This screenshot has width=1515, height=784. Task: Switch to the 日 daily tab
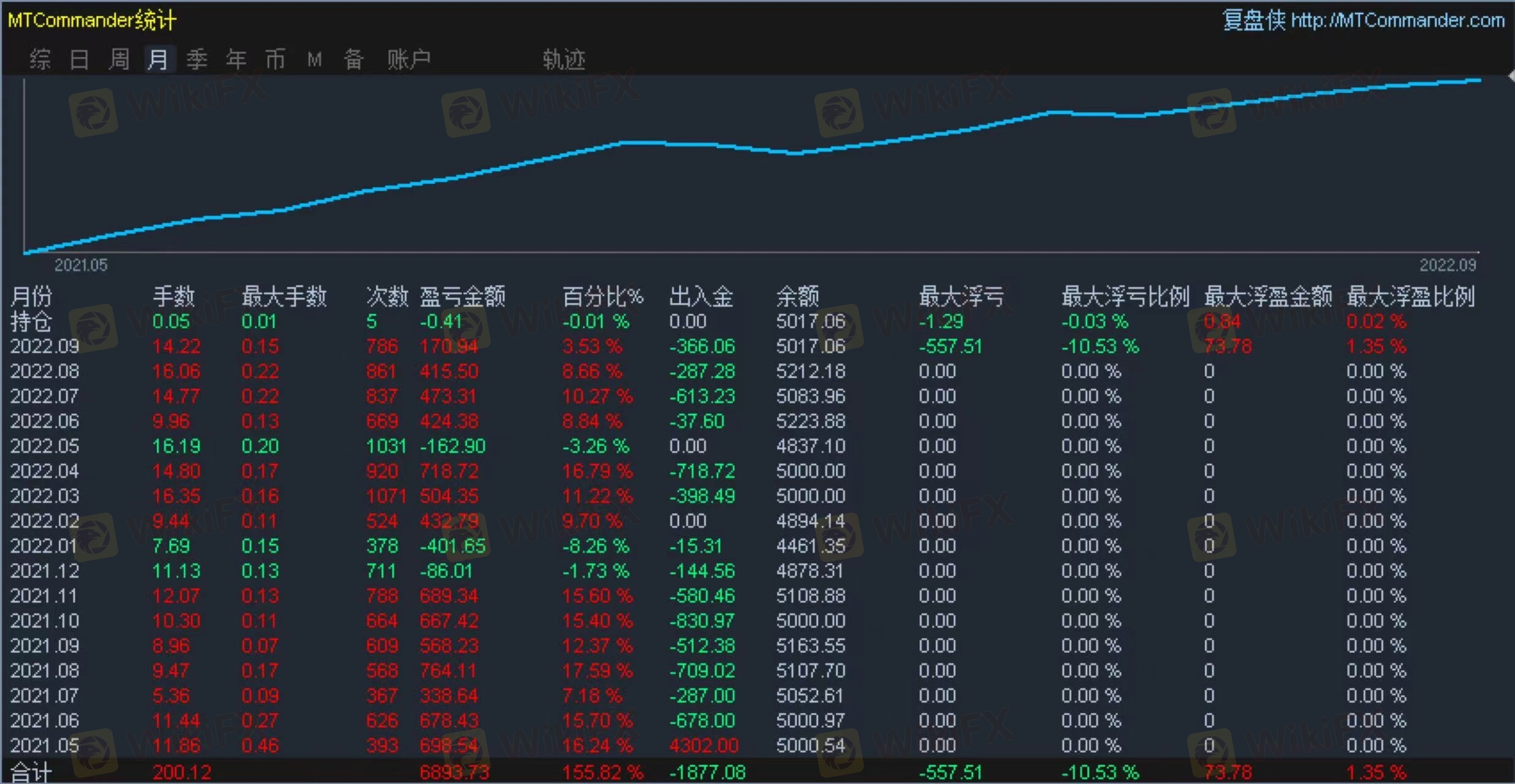[79, 59]
